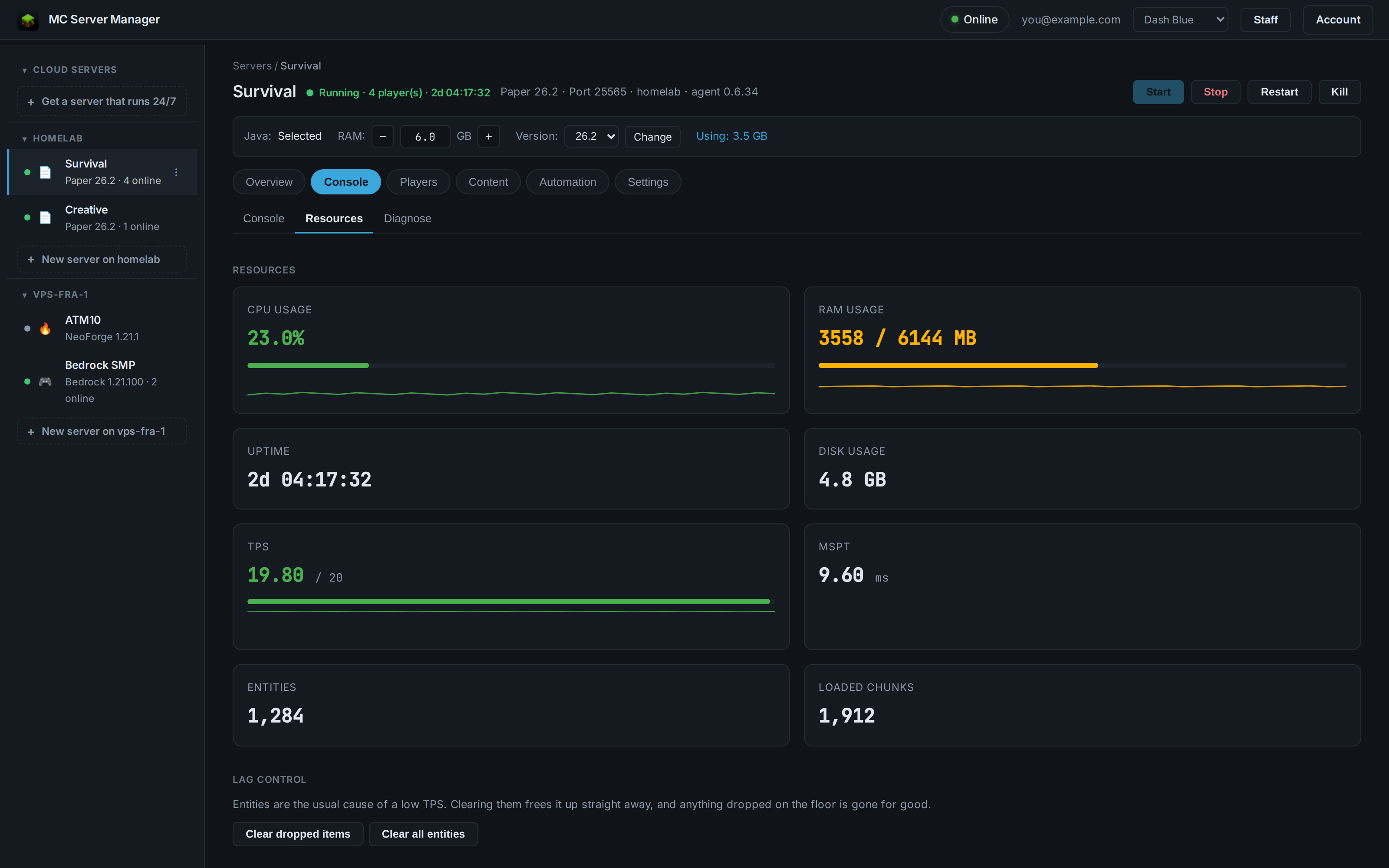
Task: Click the green dot in the Online badge
Action: click(x=955, y=20)
